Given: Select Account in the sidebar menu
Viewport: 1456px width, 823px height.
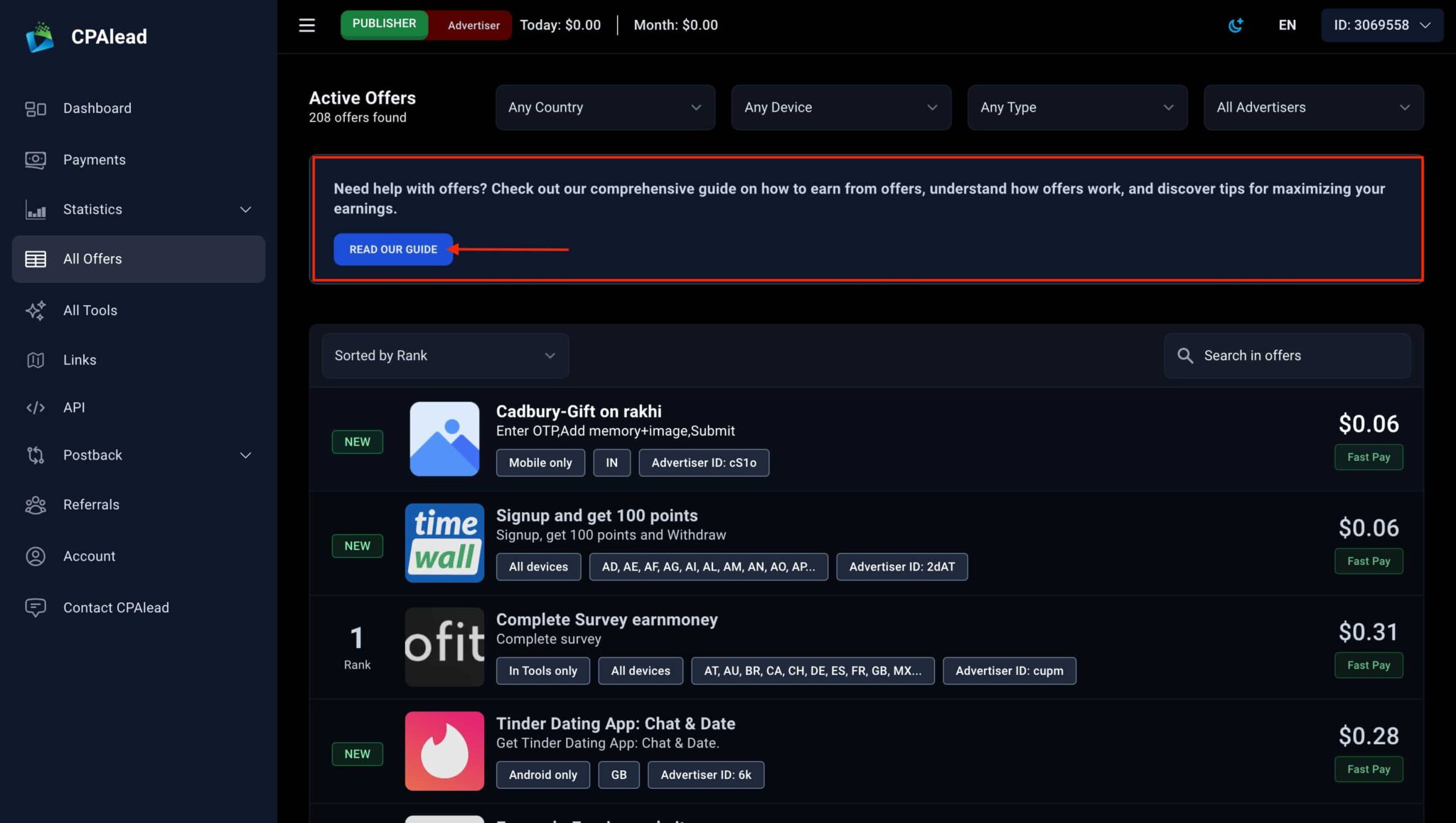Looking at the screenshot, I should click(x=89, y=556).
